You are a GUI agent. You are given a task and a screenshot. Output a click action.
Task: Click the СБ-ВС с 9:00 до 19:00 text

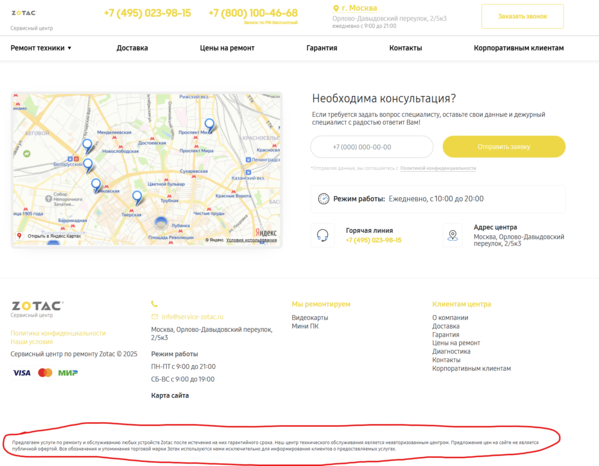tap(183, 379)
